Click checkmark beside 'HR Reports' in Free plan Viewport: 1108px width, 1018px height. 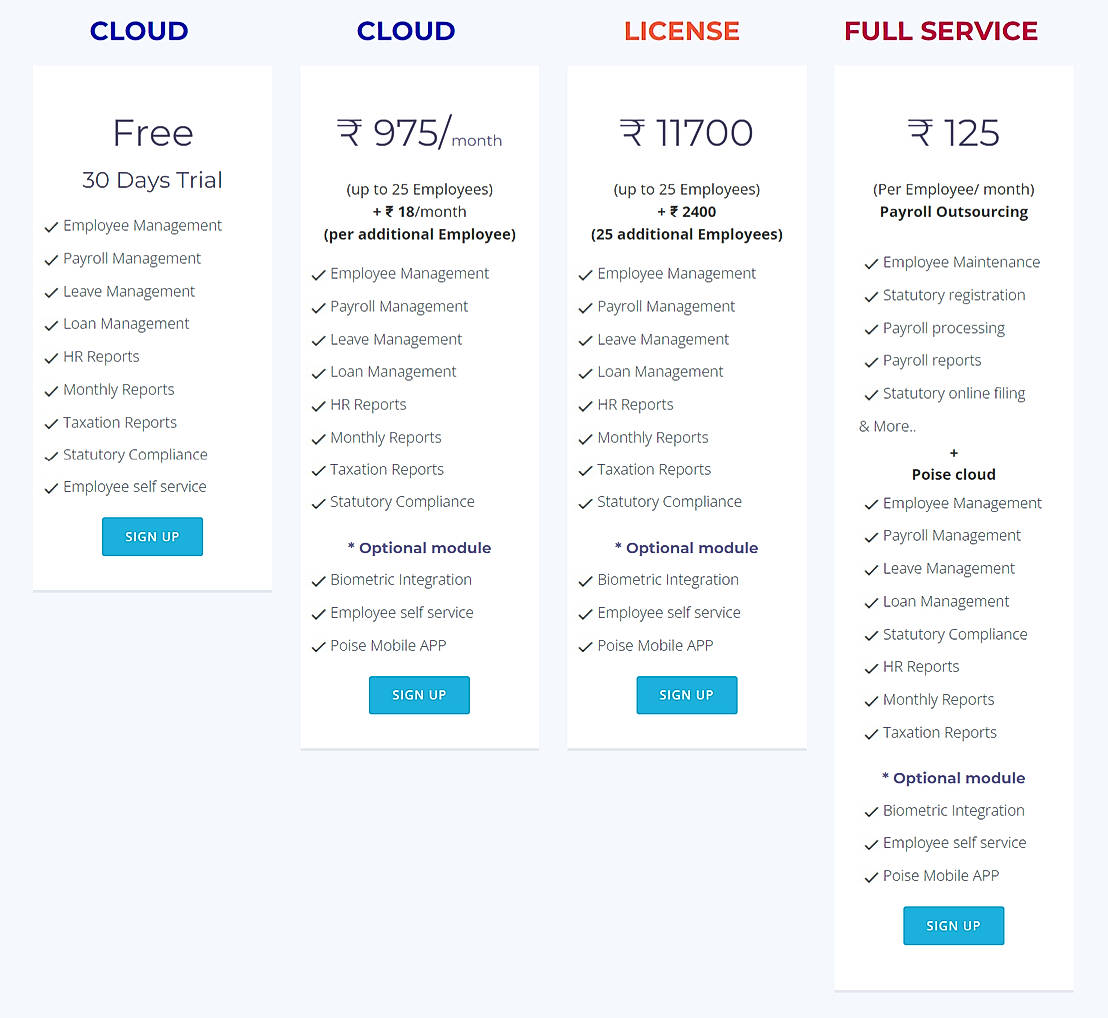(51, 359)
